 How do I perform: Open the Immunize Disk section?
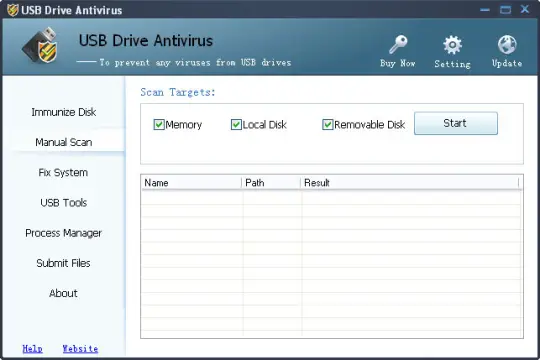[x=64, y=112]
